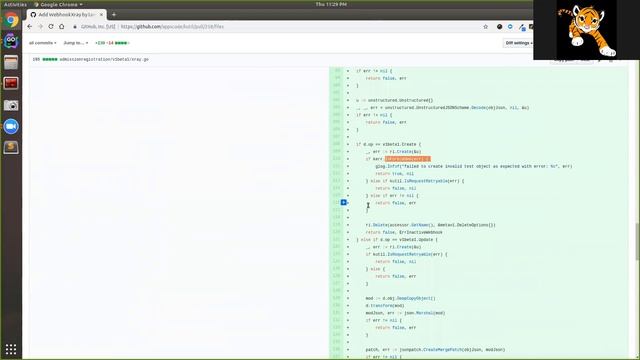Launch GoLand from the Ubuntu dock
This screenshot has height=360, width=640.
(11, 41)
